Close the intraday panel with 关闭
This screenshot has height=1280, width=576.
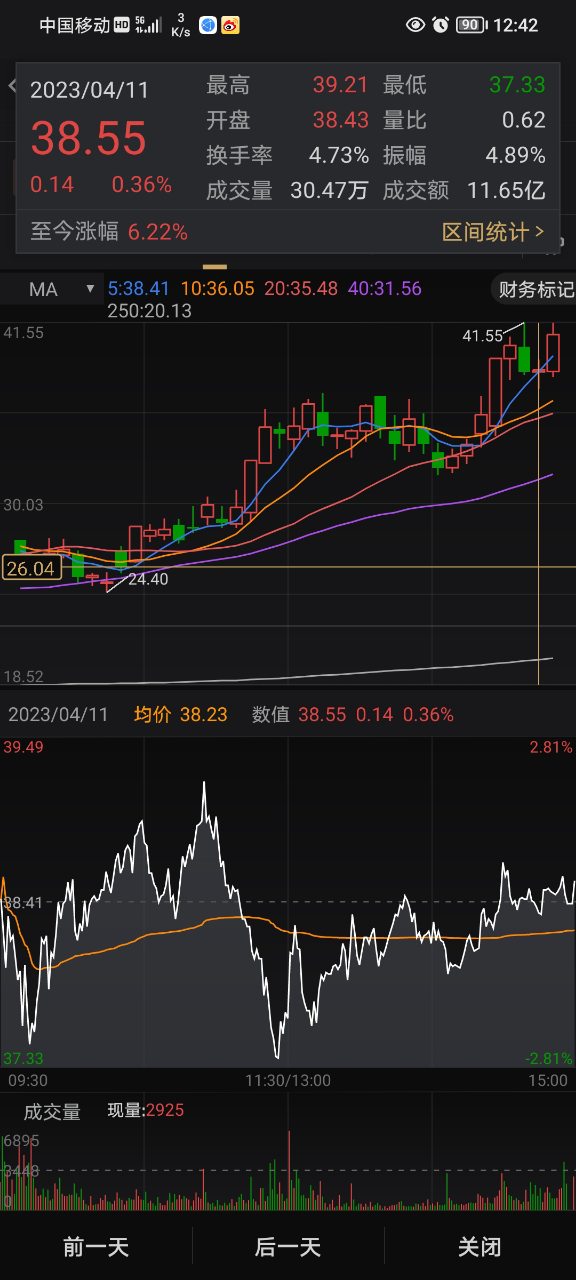479,1247
